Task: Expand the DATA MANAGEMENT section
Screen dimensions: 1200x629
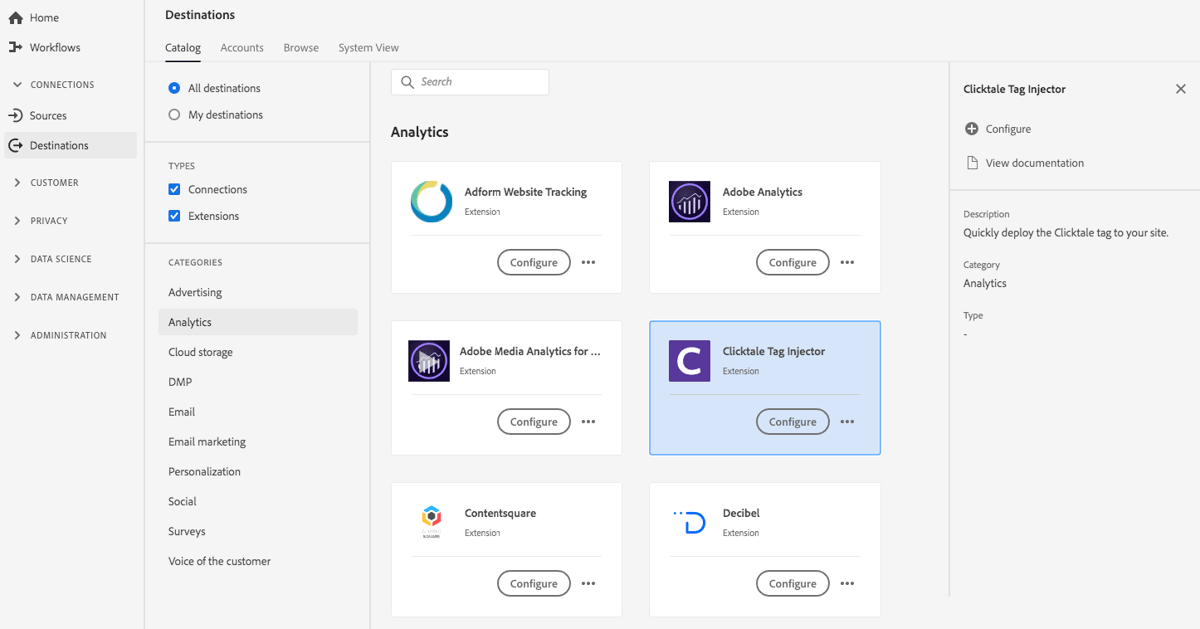Action: 16,296
